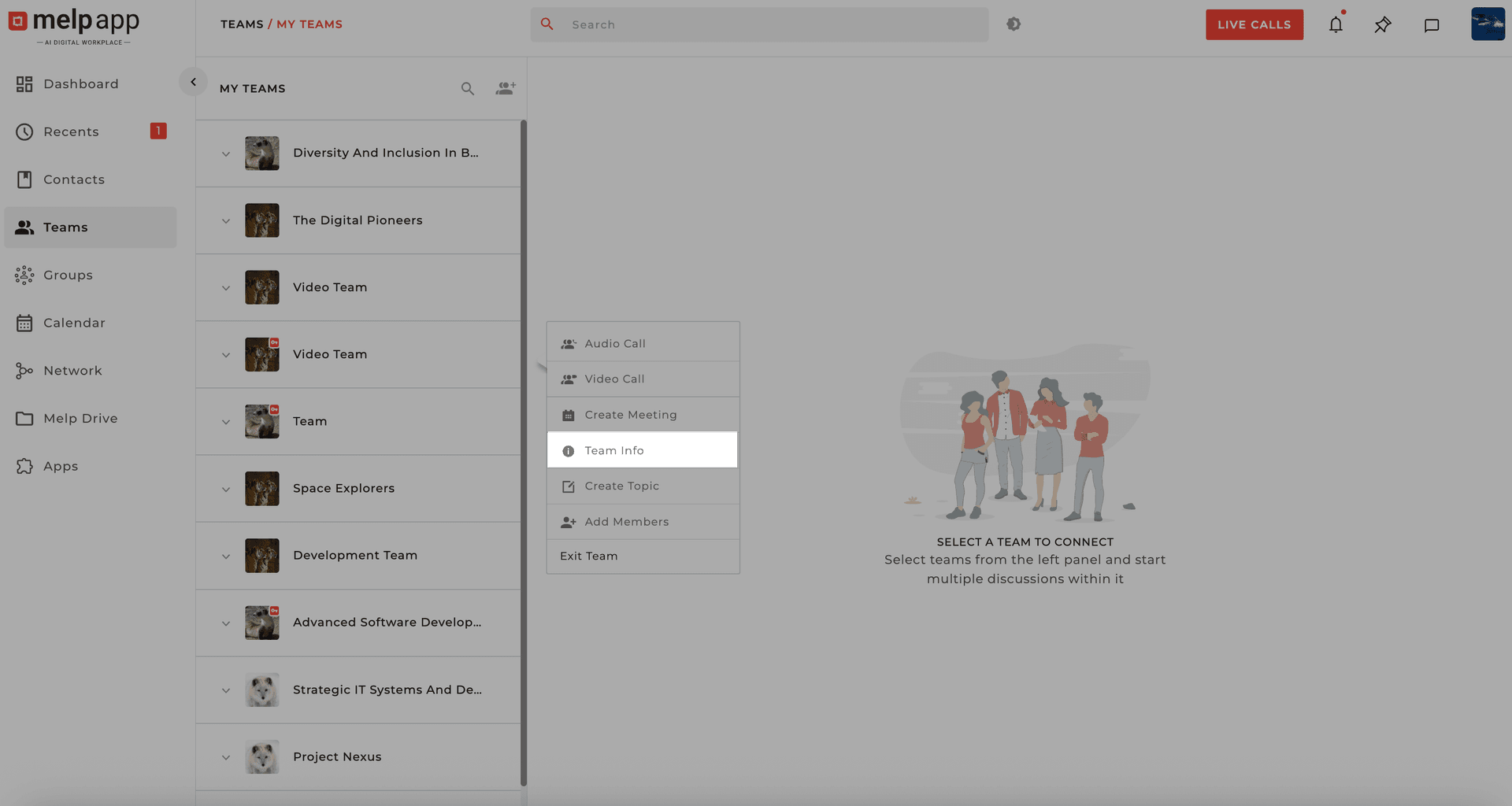Search teams using magnifier in My Teams

pos(468,89)
